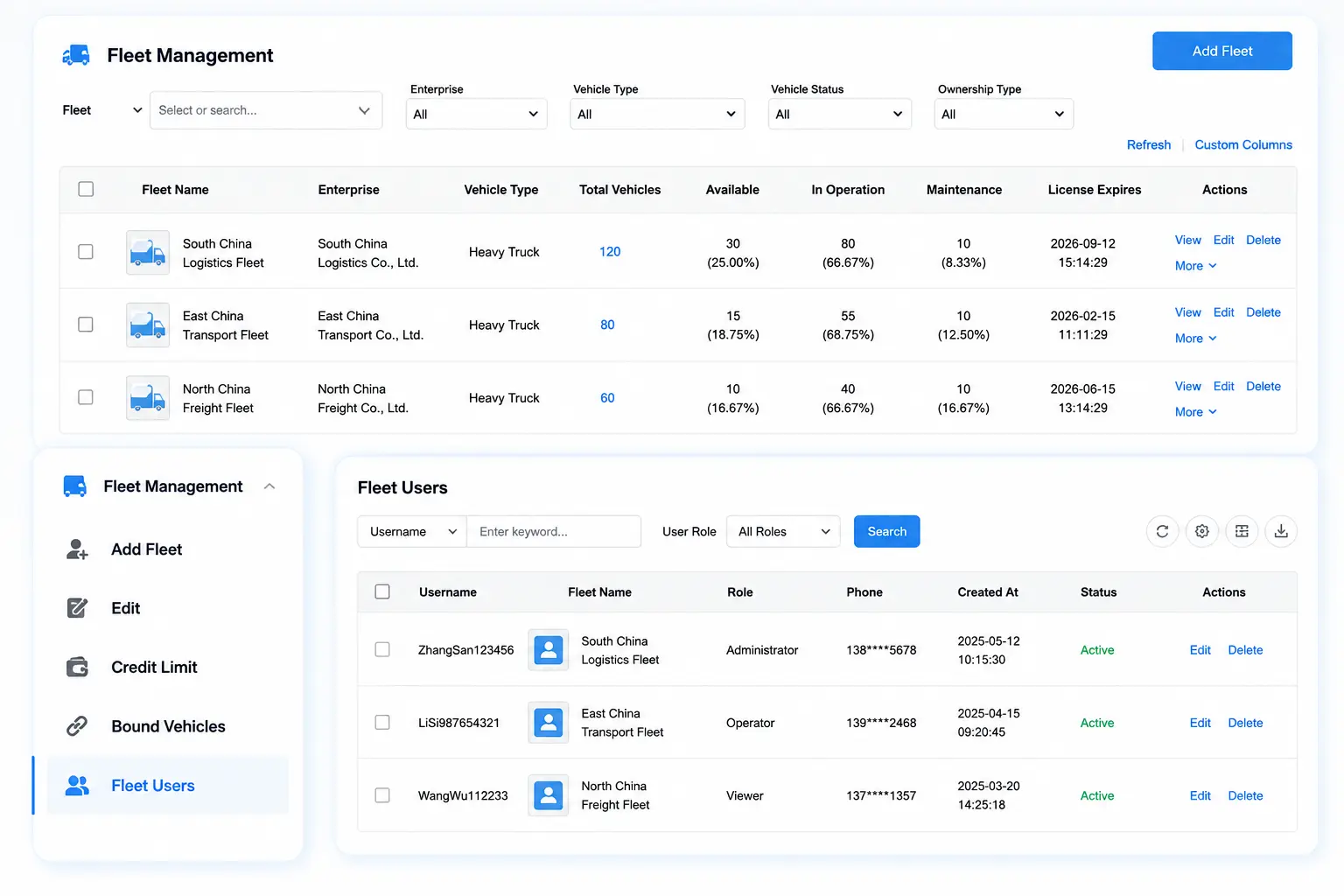This screenshot has height=896, width=1344.
Task: Open the Ownership Type filter dropdown
Action: (1004, 114)
